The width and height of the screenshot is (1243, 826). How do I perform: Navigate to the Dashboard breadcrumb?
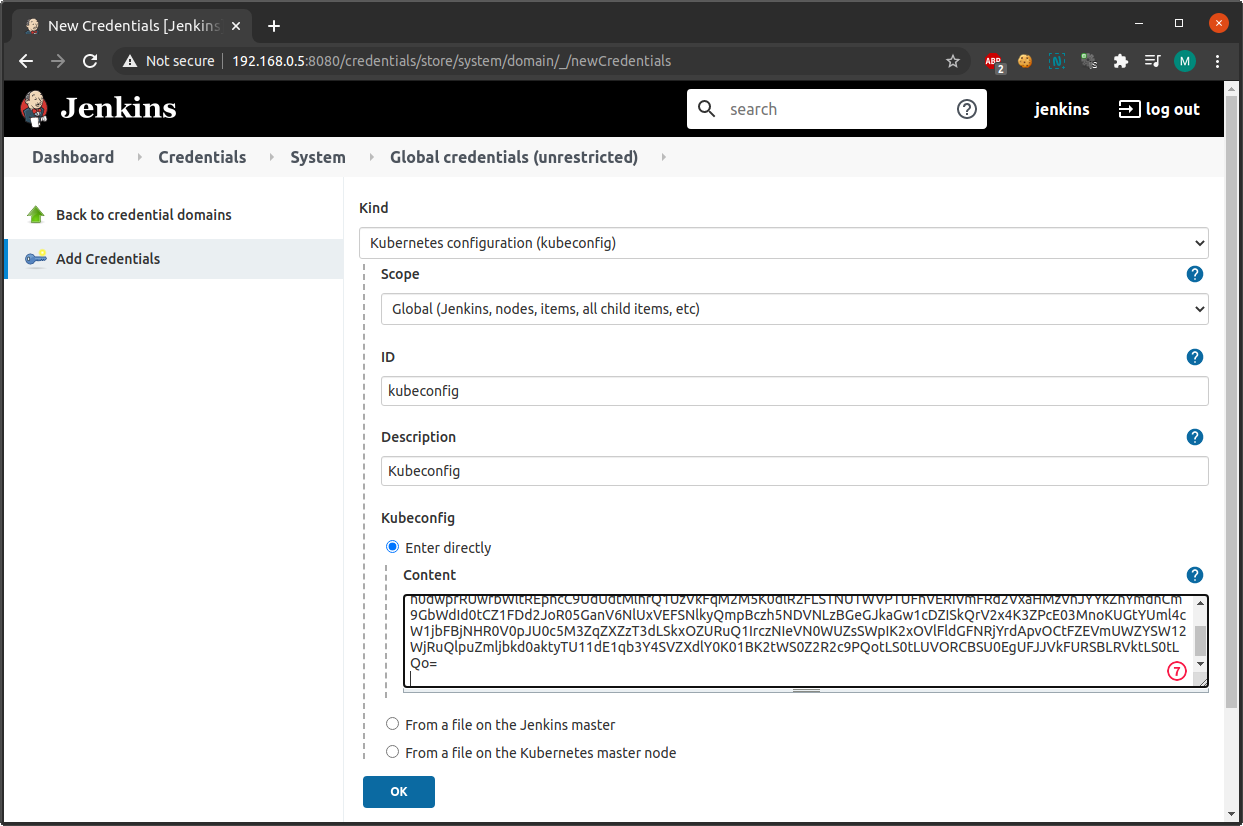(x=72, y=157)
